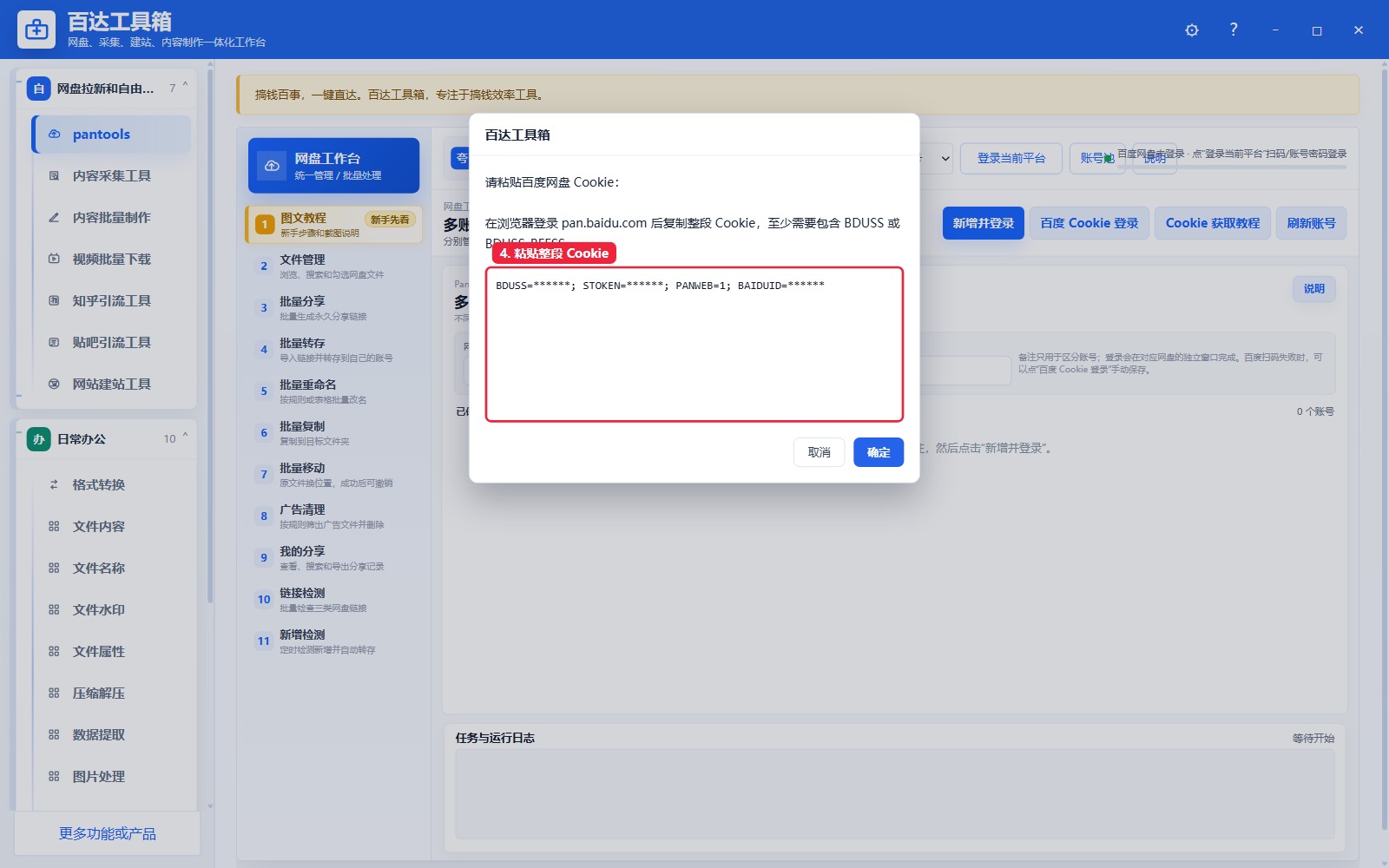Open step 7 批量移动
1389x868 pixels.
[x=334, y=474]
